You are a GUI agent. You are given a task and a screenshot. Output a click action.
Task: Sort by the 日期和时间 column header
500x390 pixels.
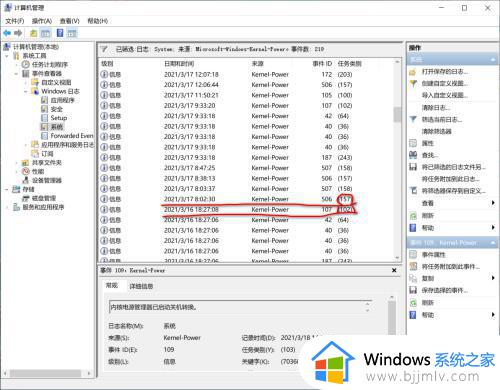click(179, 64)
